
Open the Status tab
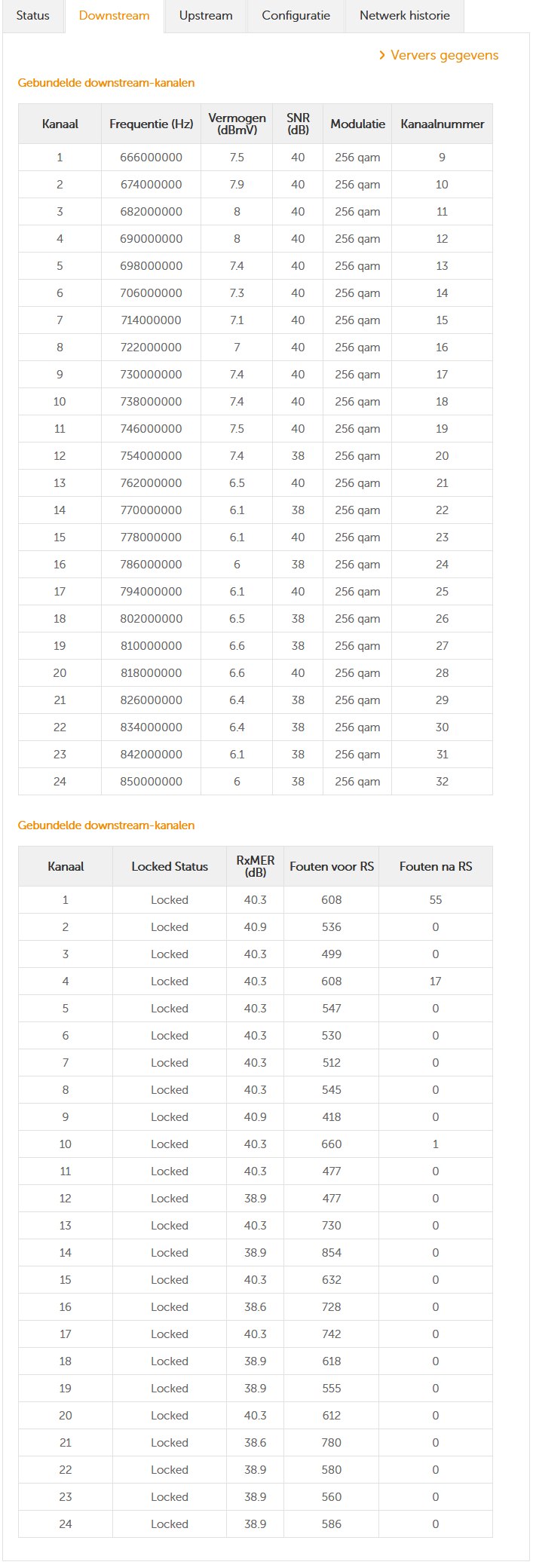33,16
